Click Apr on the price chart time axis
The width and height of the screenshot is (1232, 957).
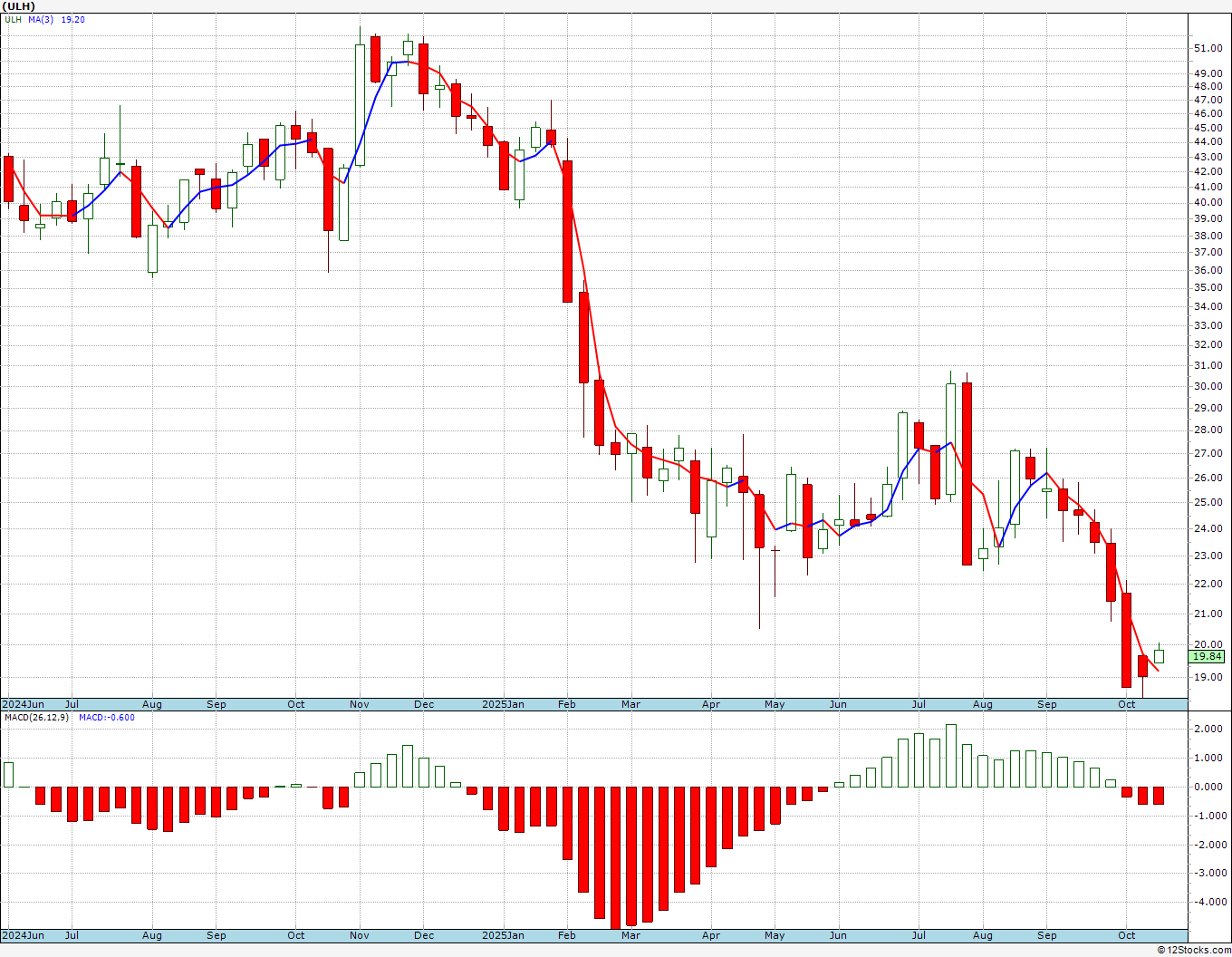[711, 704]
